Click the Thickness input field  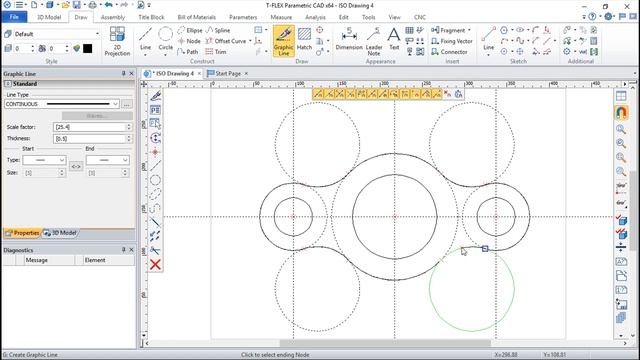(x=89, y=139)
